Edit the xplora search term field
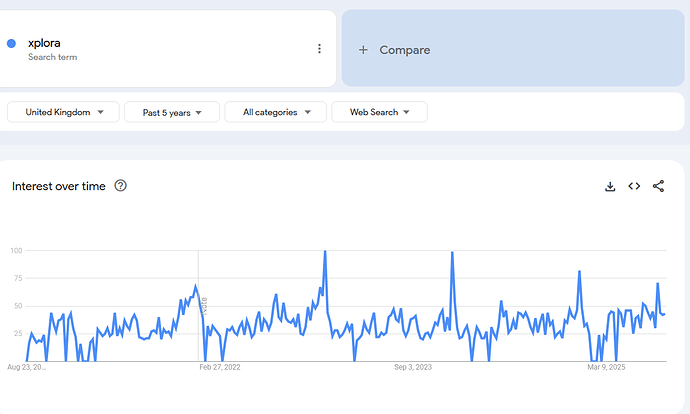The width and height of the screenshot is (690, 414). [x=45, y=43]
